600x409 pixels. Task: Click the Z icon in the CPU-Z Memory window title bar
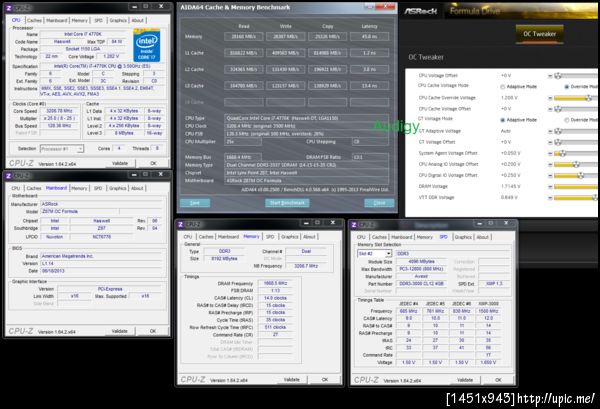point(181,225)
